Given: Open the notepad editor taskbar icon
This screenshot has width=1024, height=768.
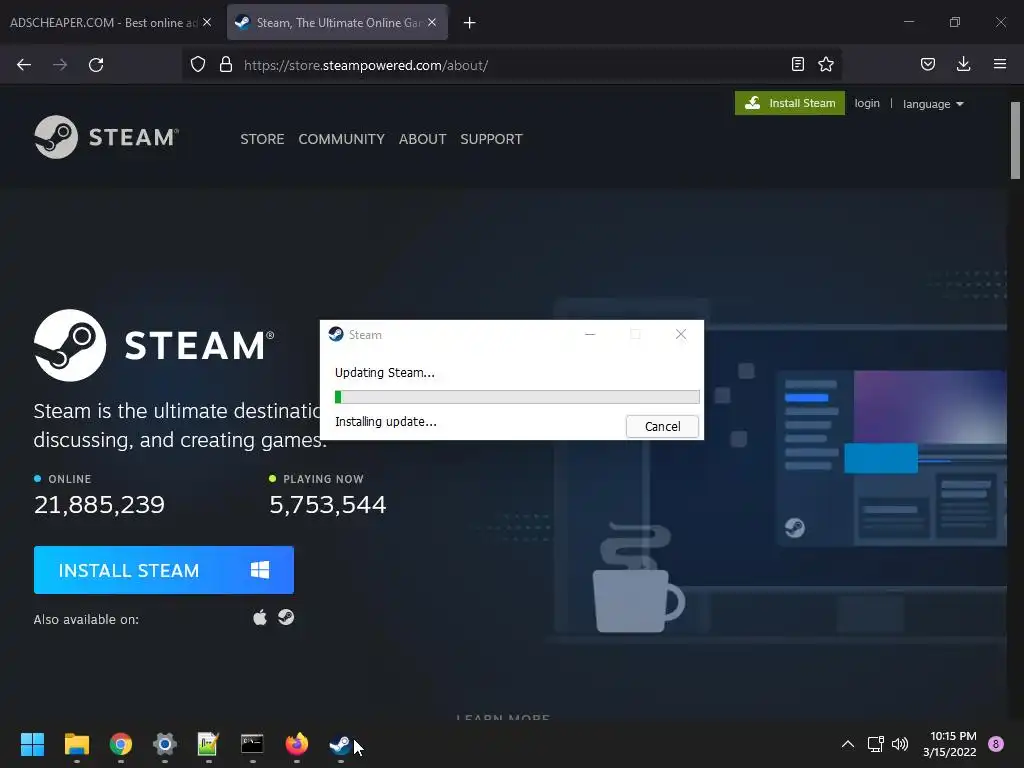Looking at the screenshot, I should [208, 744].
